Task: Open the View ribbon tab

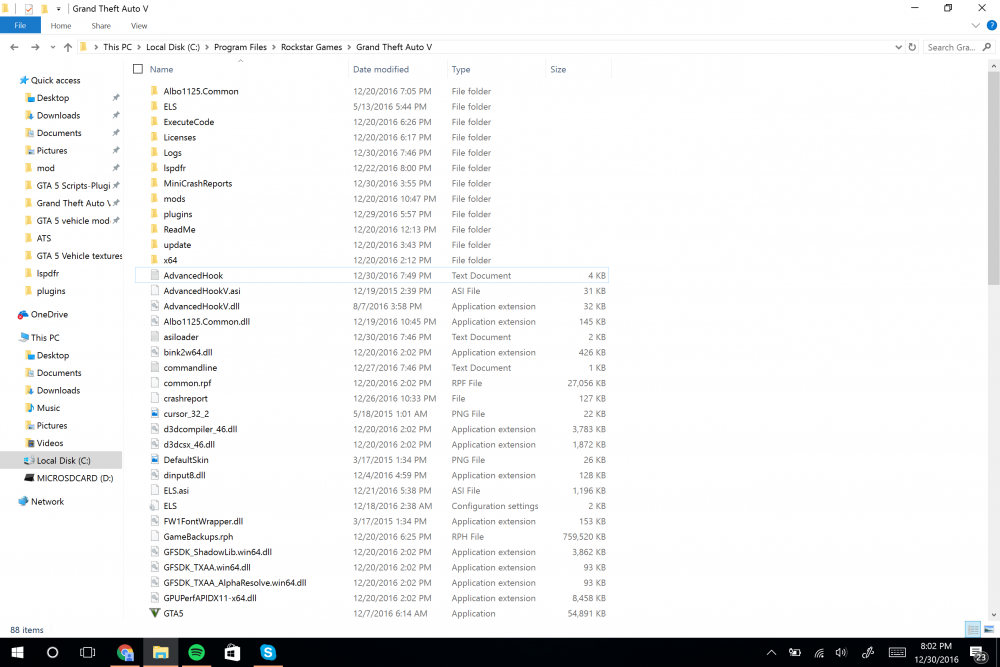Action: pyautogui.click(x=139, y=26)
